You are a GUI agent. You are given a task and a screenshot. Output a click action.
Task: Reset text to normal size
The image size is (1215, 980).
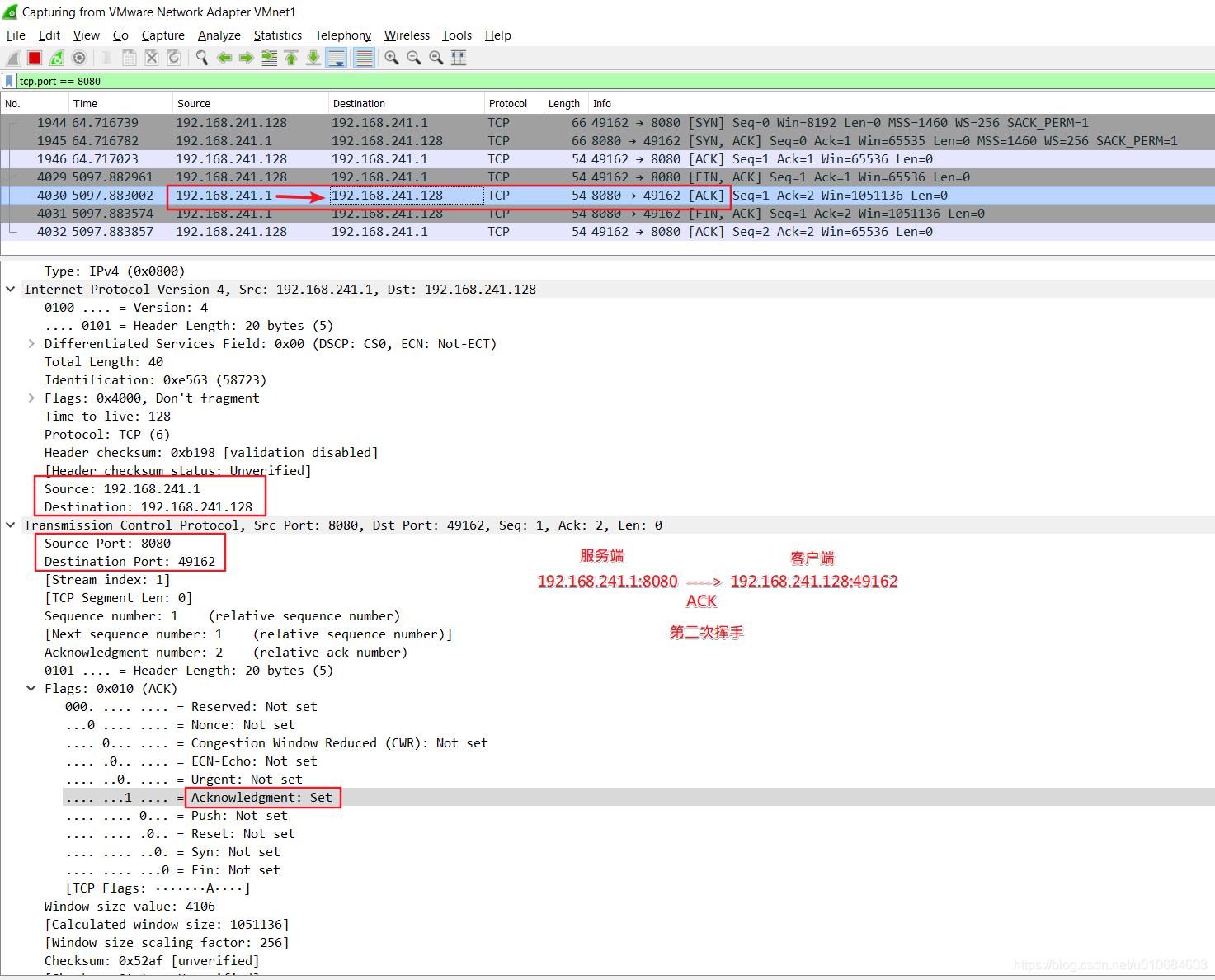pyautogui.click(x=436, y=58)
